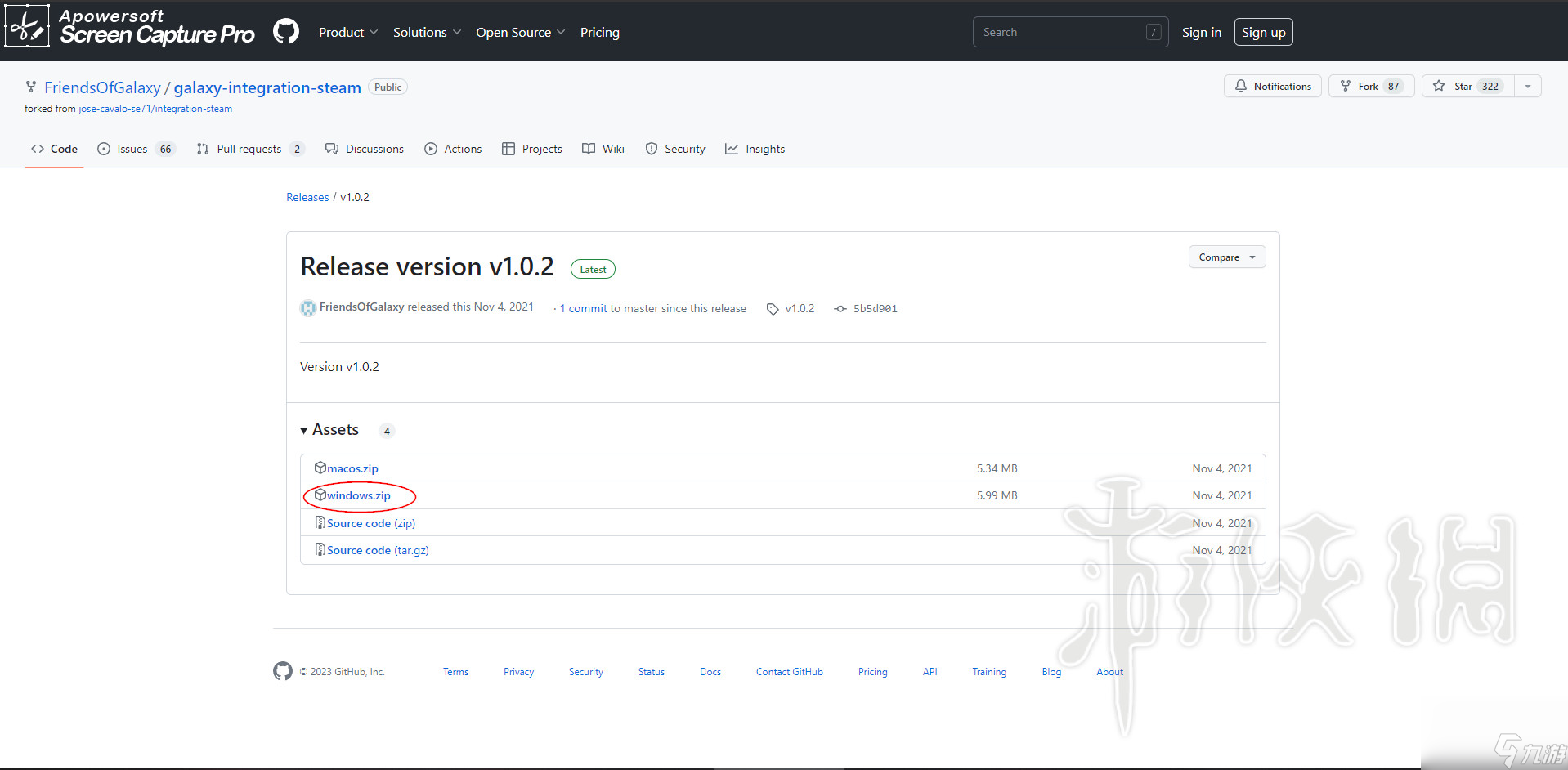Download macos.zip asset
Image resolution: width=1568 pixels, height=770 pixels.
[352, 468]
